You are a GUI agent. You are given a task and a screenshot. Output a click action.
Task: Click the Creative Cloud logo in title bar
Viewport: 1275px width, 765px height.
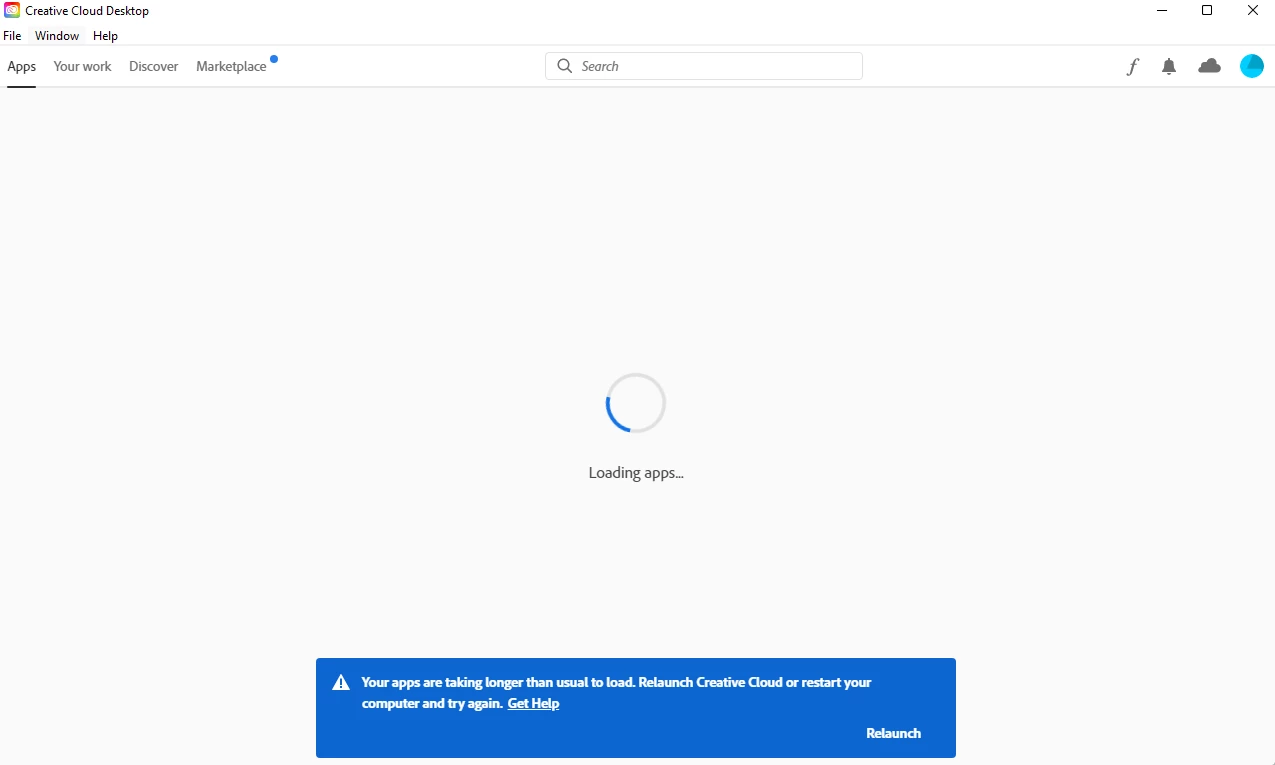click(x=12, y=11)
